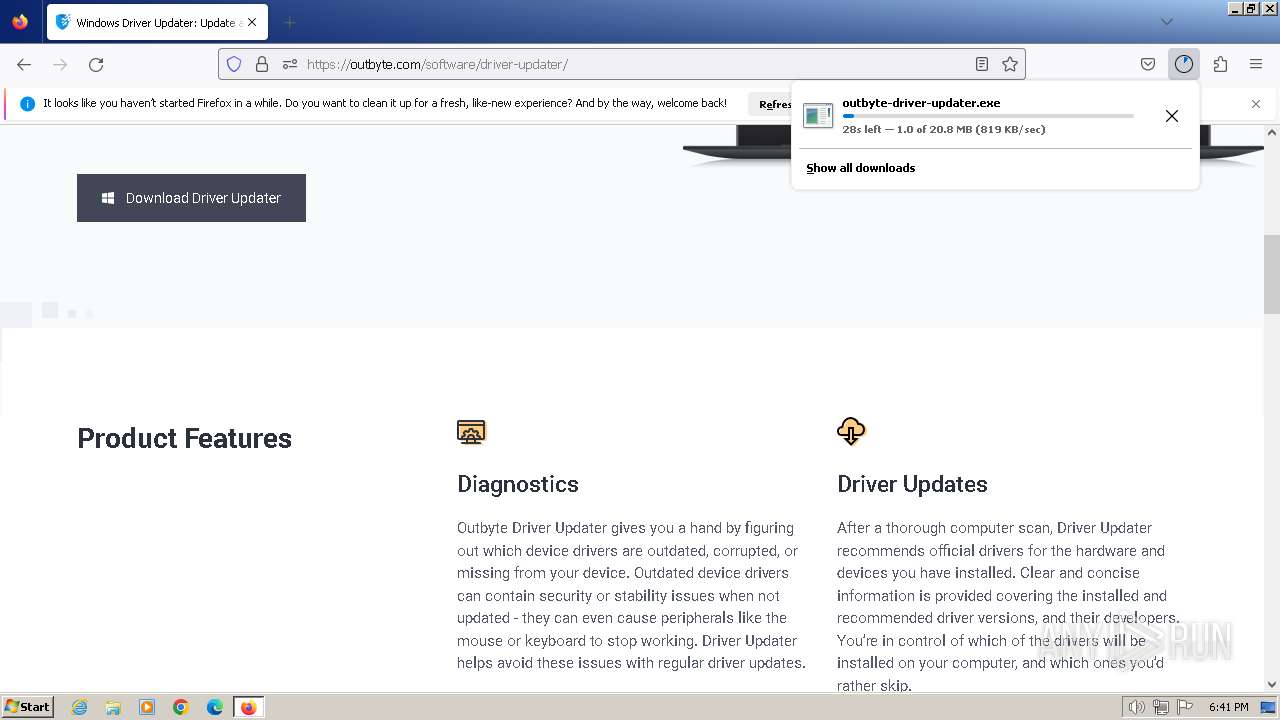View site security padlock info
This screenshot has height=720, width=1280.
262,64
